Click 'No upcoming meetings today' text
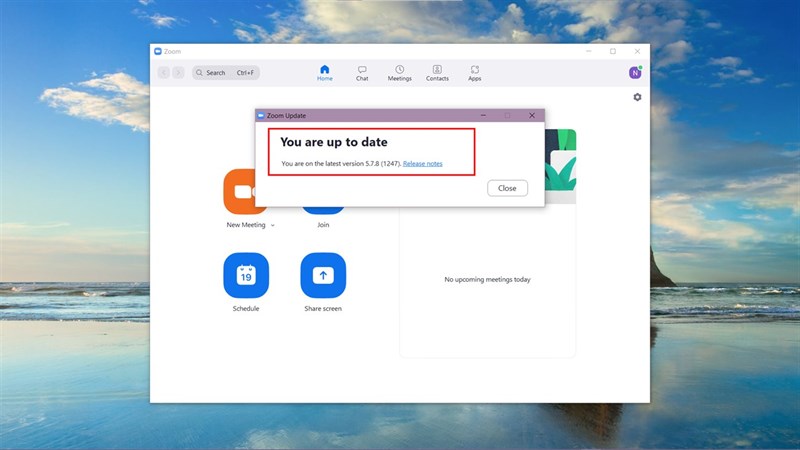Image resolution: width=800 pixels, height=450 pixels. [487, 279]
